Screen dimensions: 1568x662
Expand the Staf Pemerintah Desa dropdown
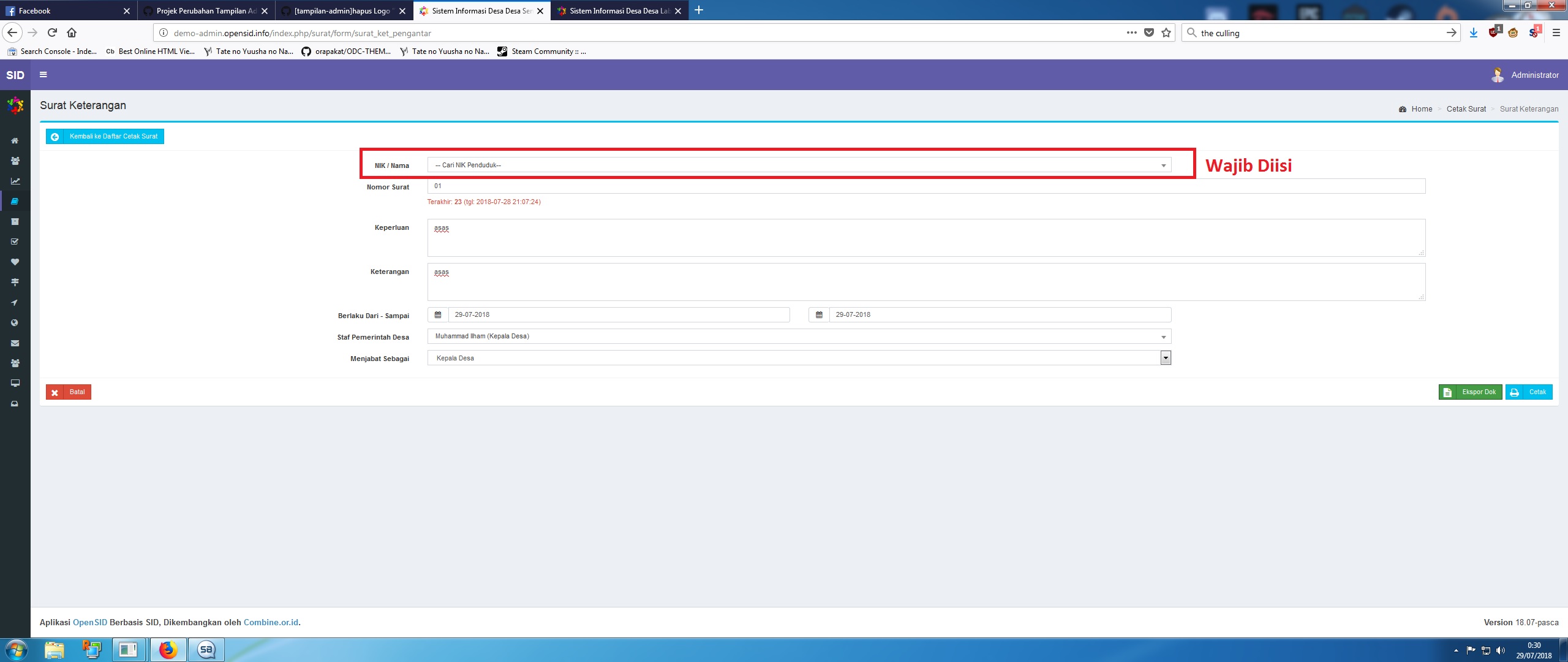point(799,337)
